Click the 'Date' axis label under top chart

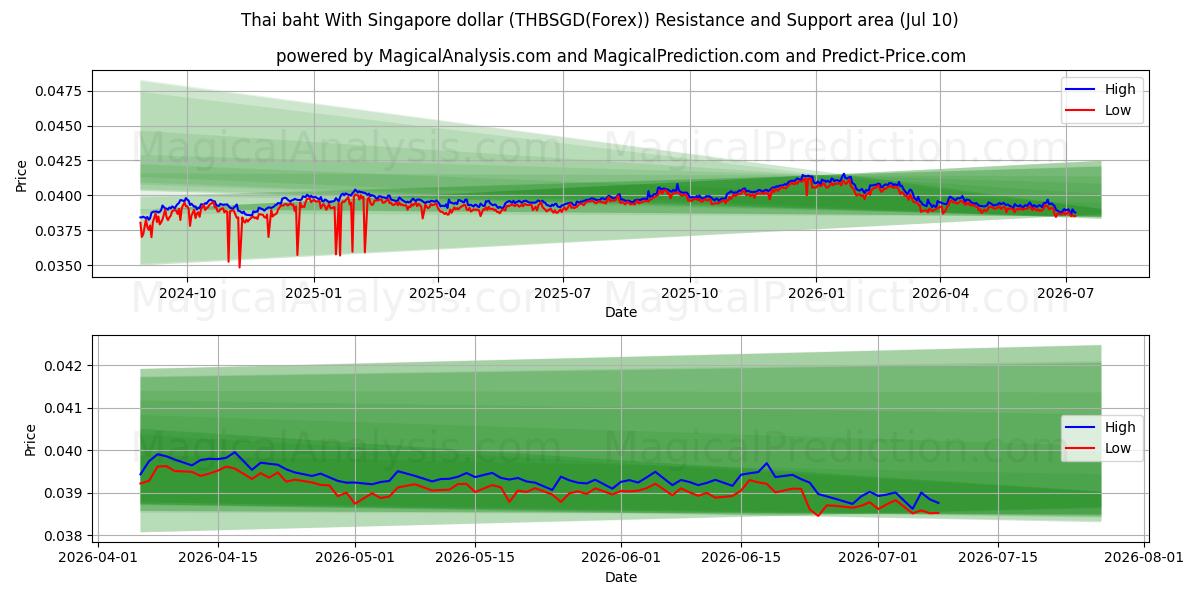tap(621, 312)
